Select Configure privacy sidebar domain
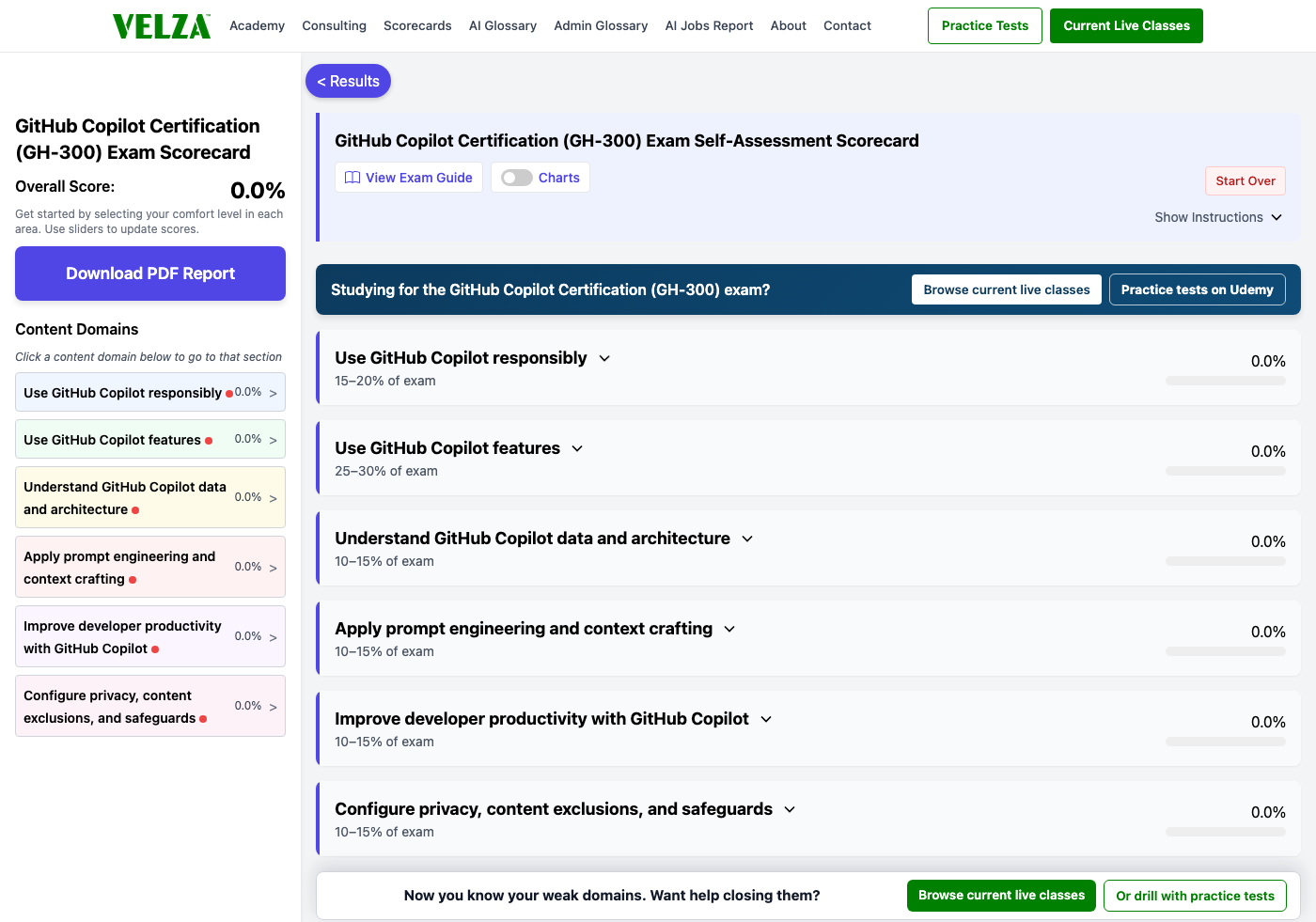Image resolution: width=1316 pixels, height=922 pixels. click(x=150, y=706)
